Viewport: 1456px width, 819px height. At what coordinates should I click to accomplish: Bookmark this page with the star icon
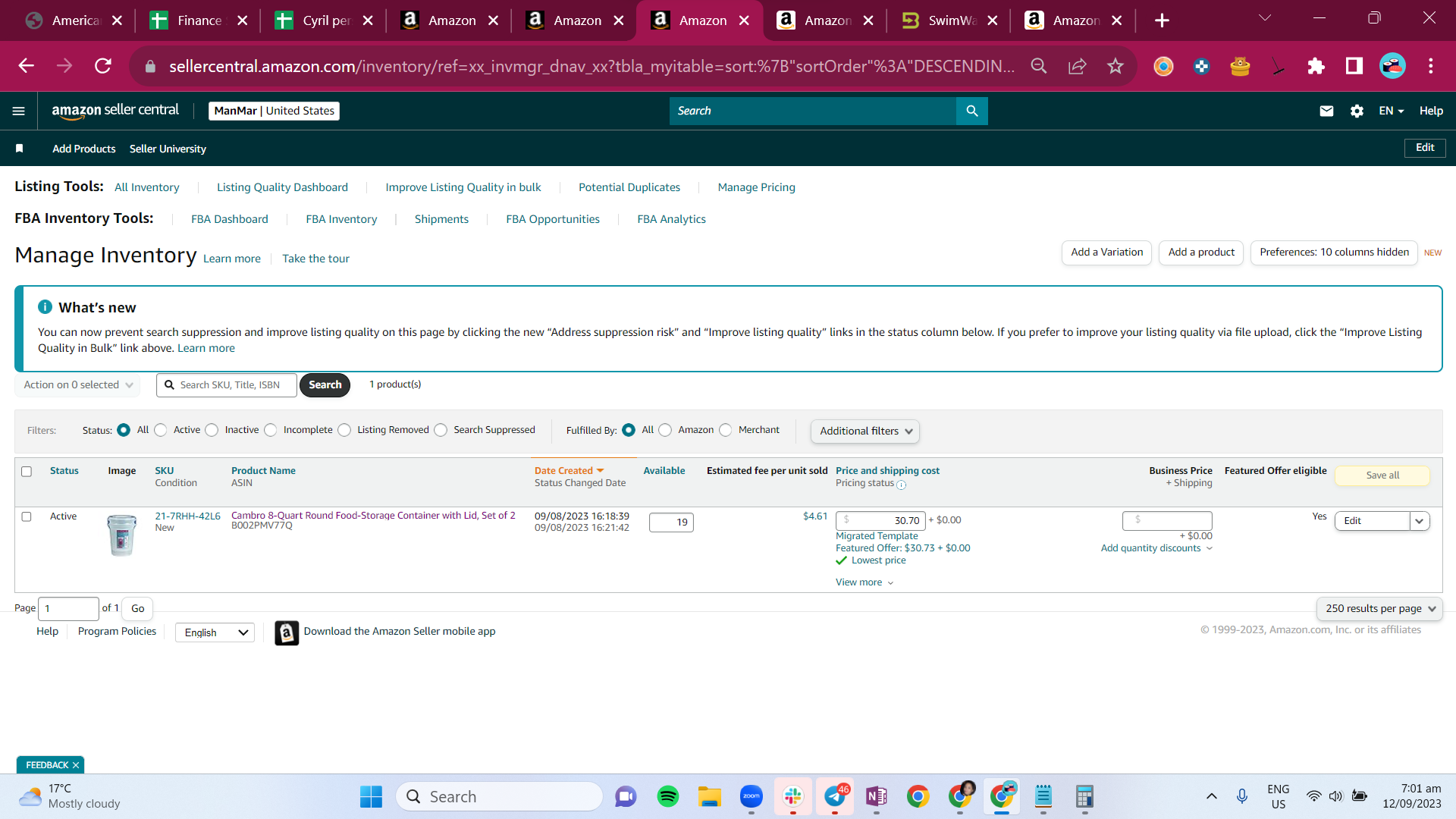[x=1115, y=66]
